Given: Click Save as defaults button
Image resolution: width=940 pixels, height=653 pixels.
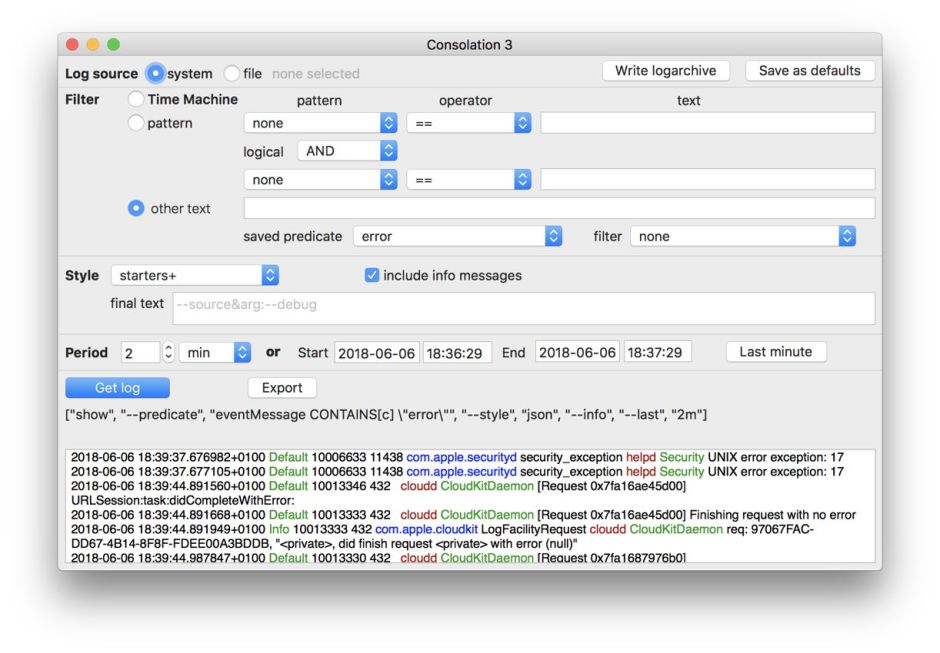Looking at the screenshot, I should pyautogui.click(x=809, y=71).
